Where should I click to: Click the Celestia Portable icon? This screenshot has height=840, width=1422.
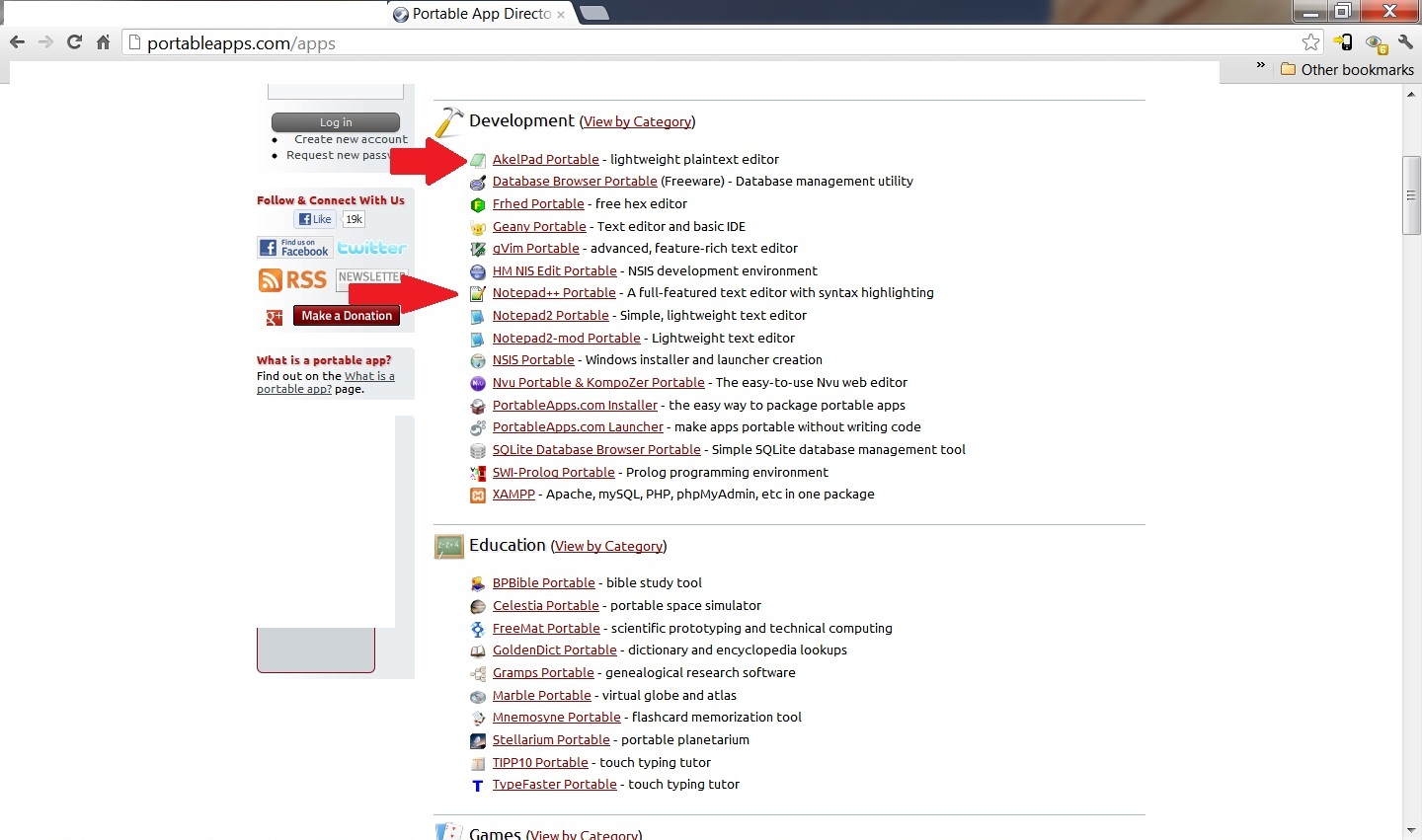[x=478, y=607]
